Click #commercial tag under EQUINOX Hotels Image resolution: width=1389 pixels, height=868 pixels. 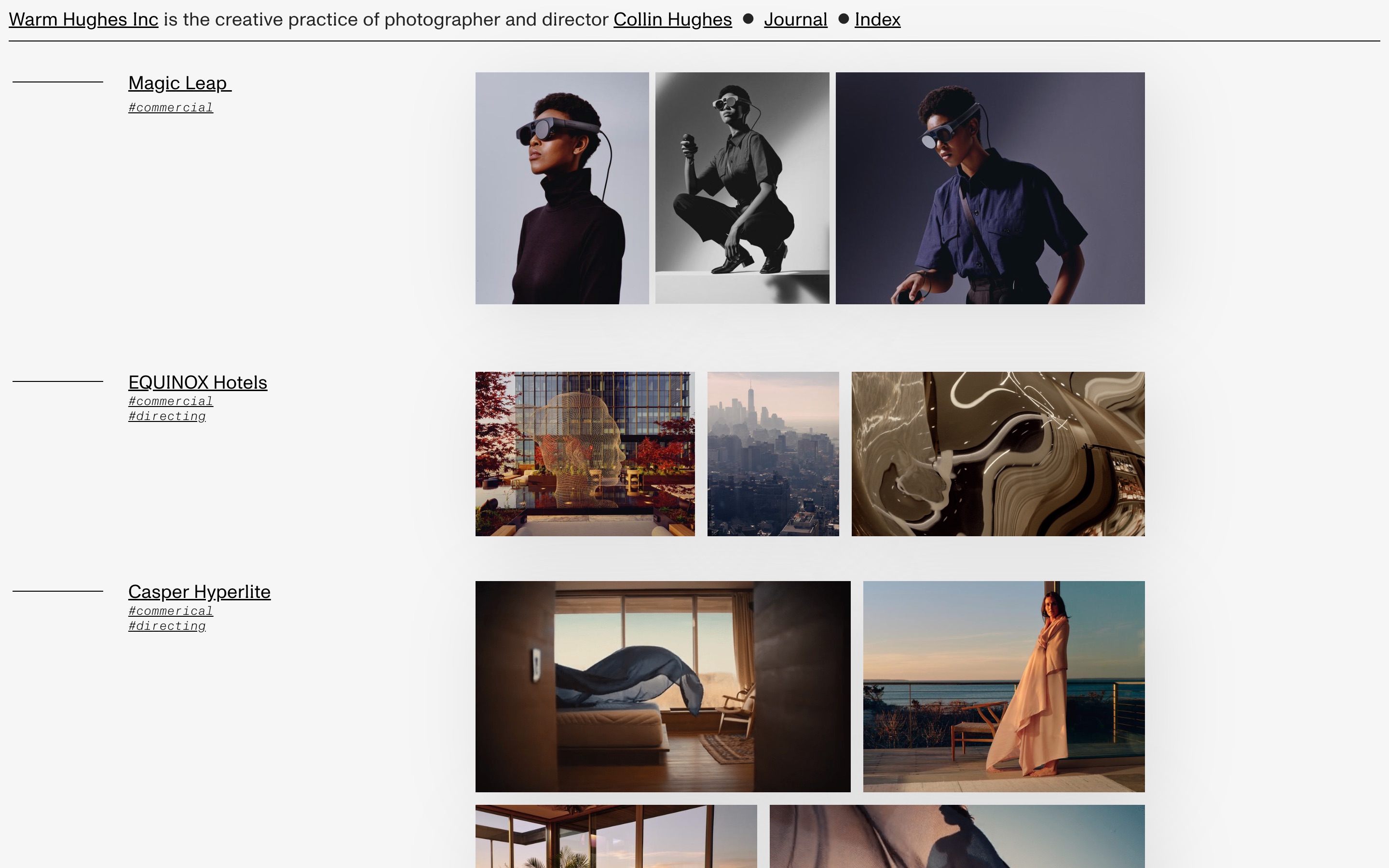pos(170,401)
